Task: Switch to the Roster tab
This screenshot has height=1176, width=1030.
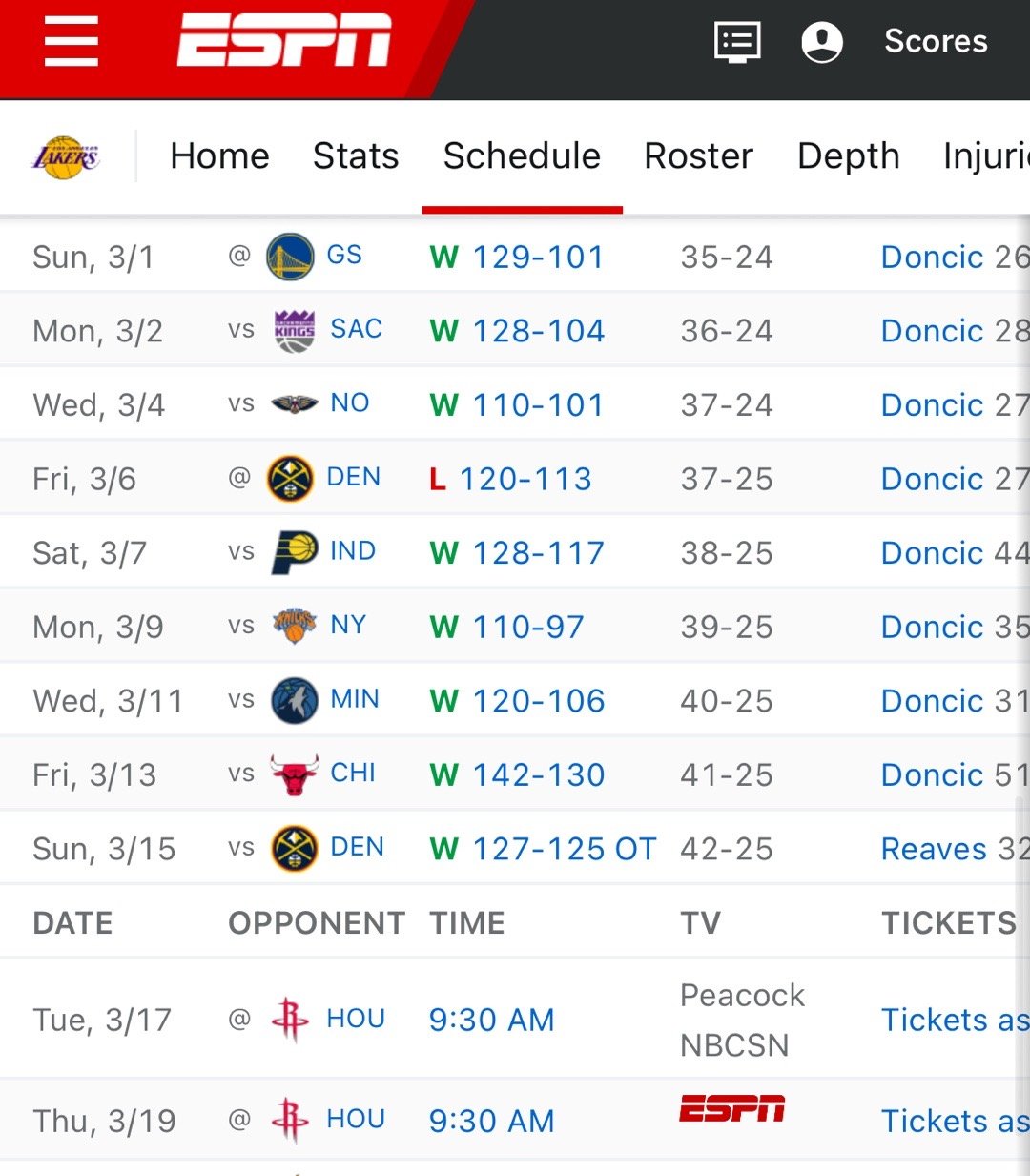Action: pos(698,156)
